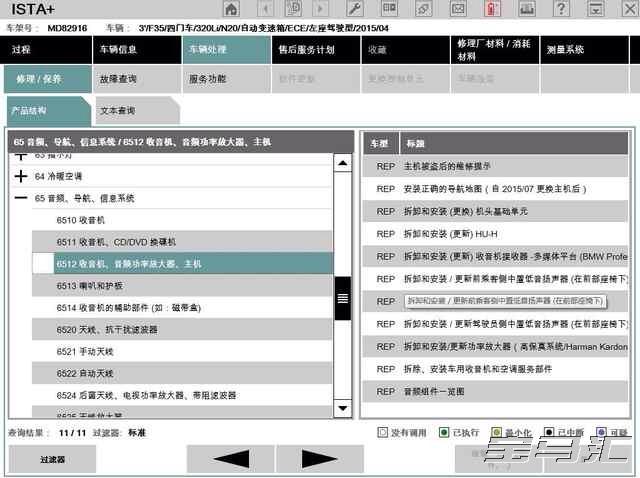
Task: Click the minimize window icon in toolbar
Action: [x=596, y=9]
